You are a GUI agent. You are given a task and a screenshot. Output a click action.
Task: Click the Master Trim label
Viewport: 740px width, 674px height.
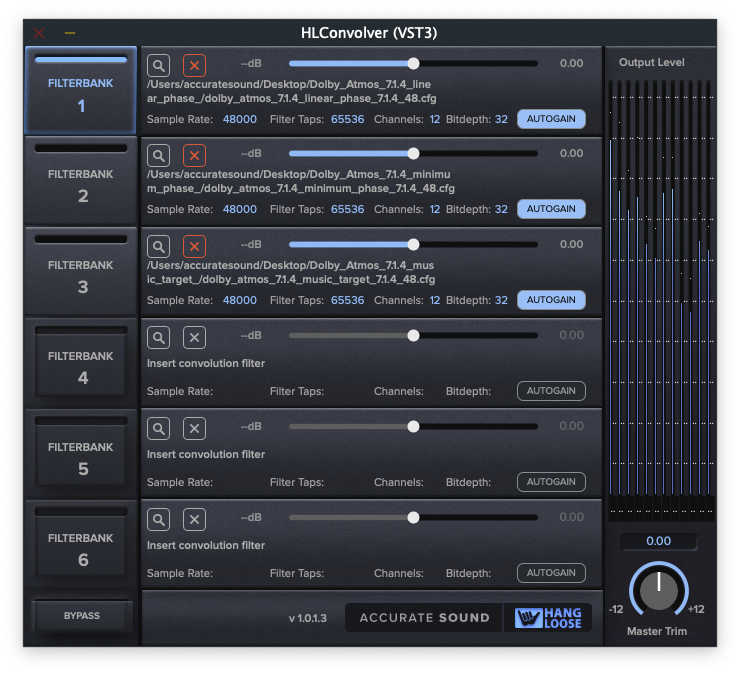(x=657, y=632)
